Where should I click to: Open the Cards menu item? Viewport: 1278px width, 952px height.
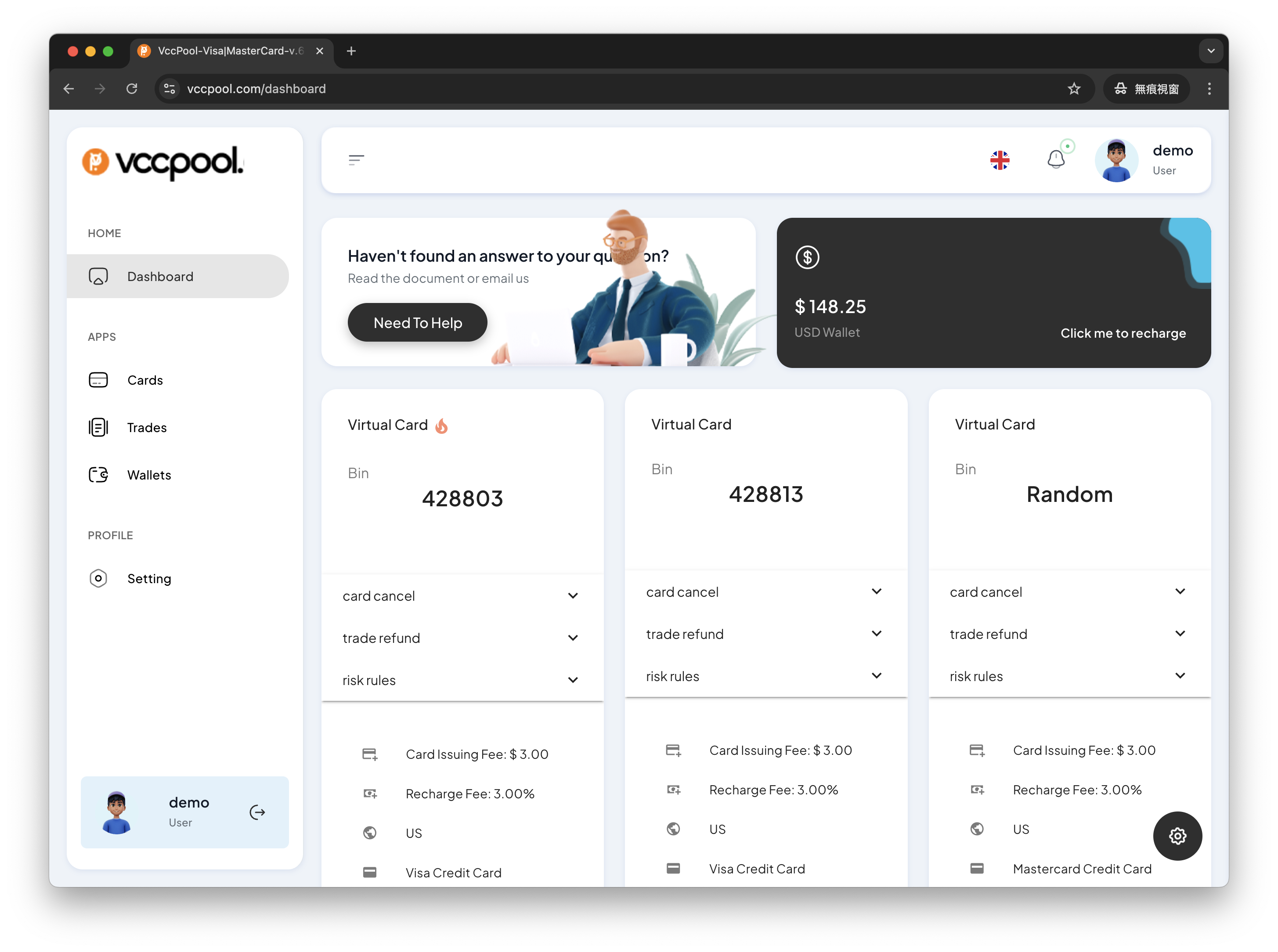click(x=144, y=380)
